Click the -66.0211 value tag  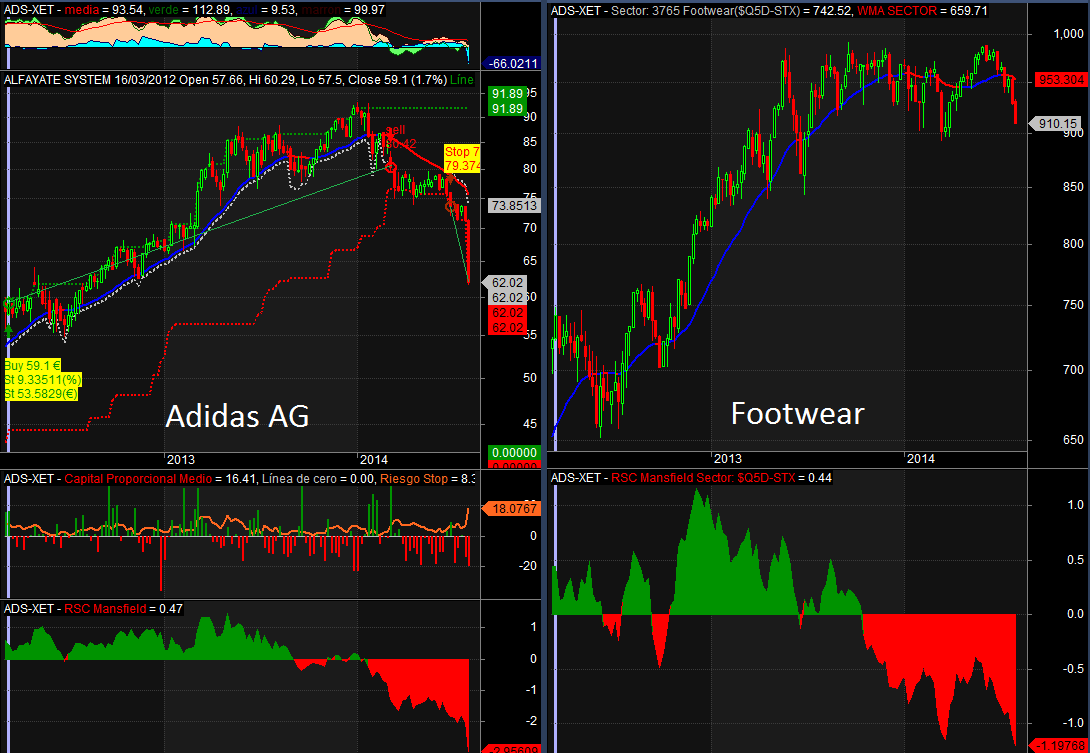pyautogui.click(x=514, y=63)
